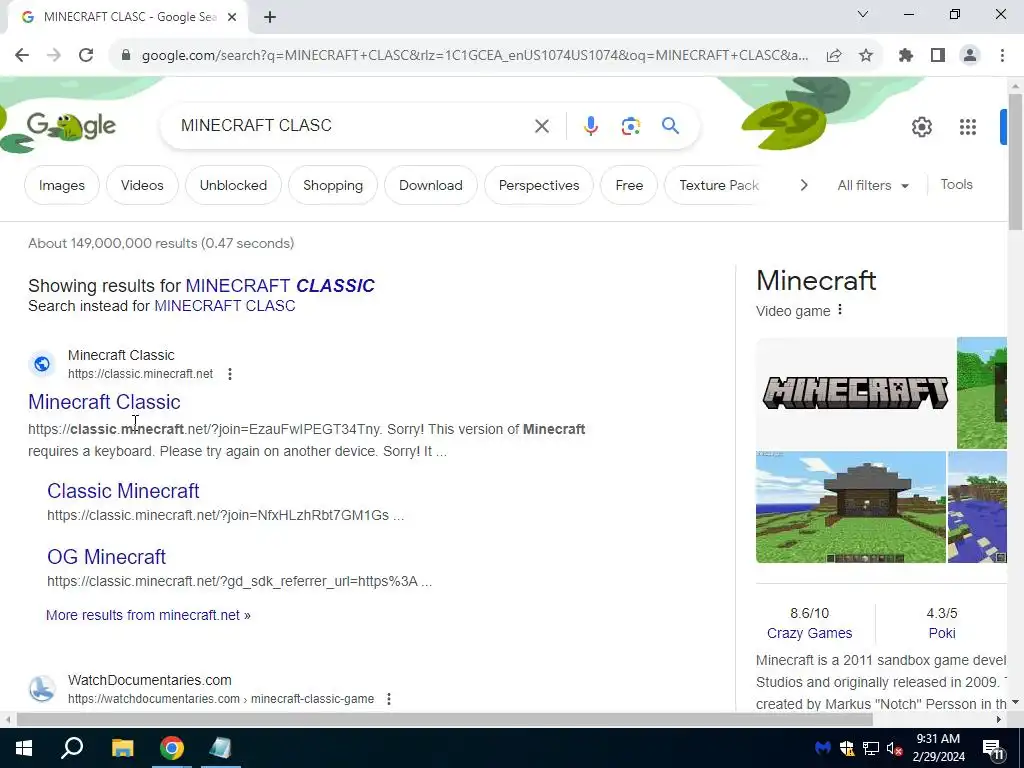Image resolution: width=1024 pixels, height=768 pixels.
Task: Clear the search box with the X
Action: pos(541,125)
